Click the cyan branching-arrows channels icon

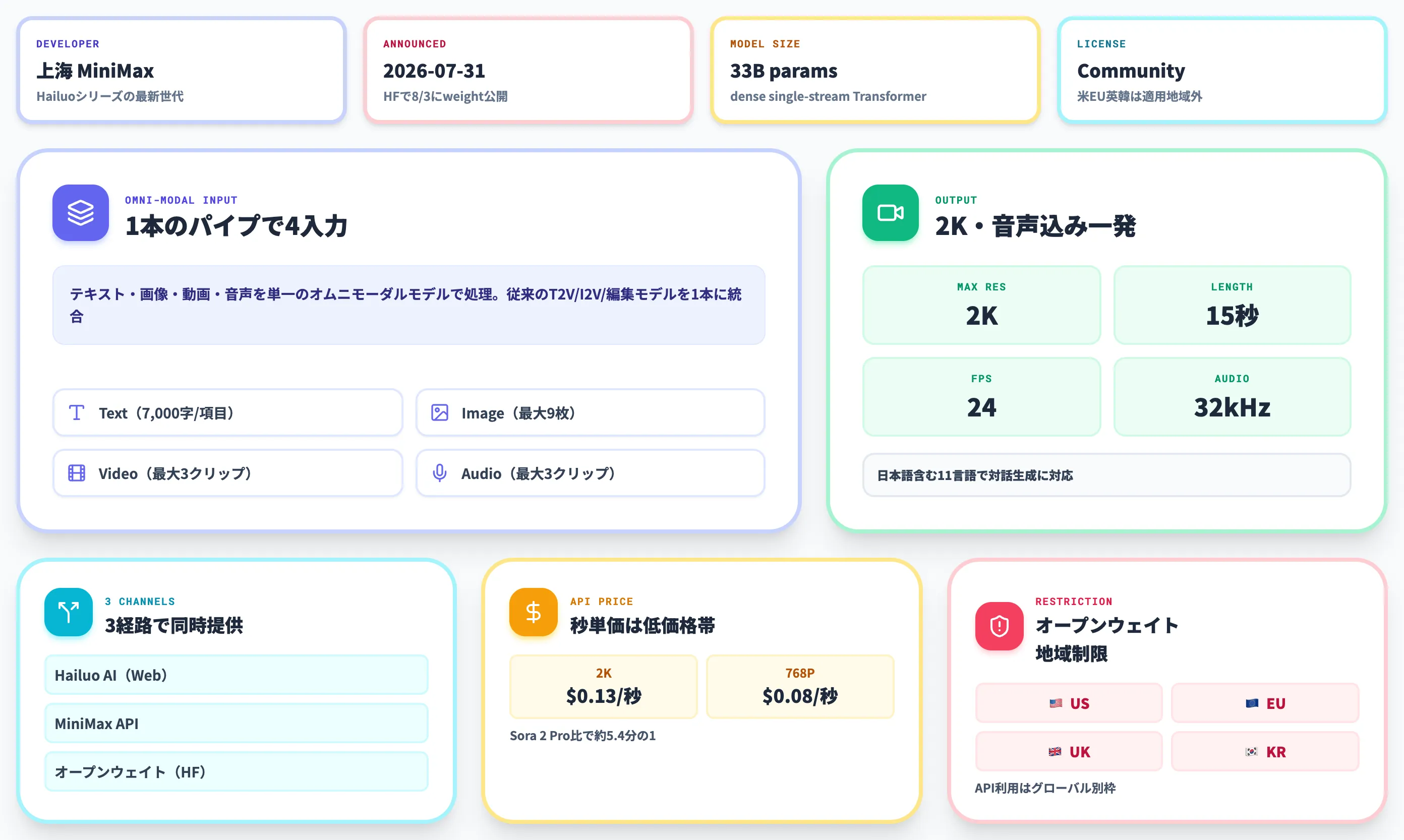69,612
